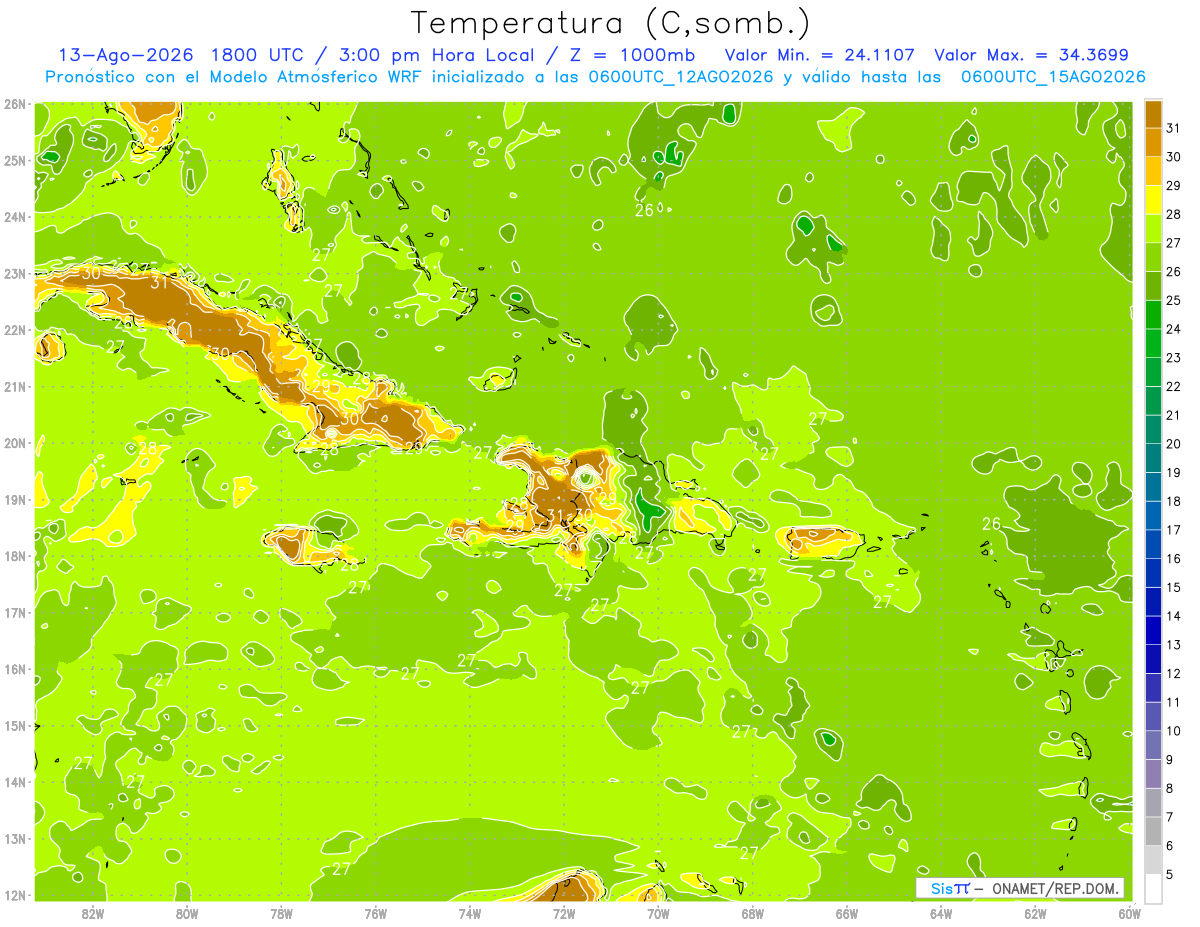Select the date text '13-Ago-2026'

(124, 56)
